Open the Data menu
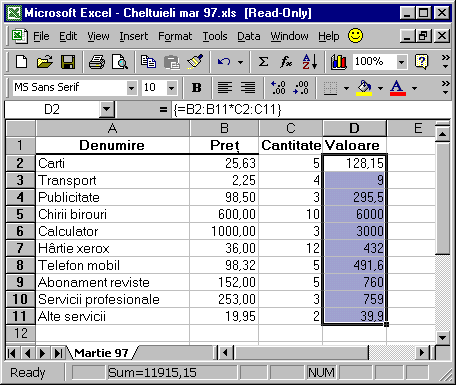 coord(249,36)
